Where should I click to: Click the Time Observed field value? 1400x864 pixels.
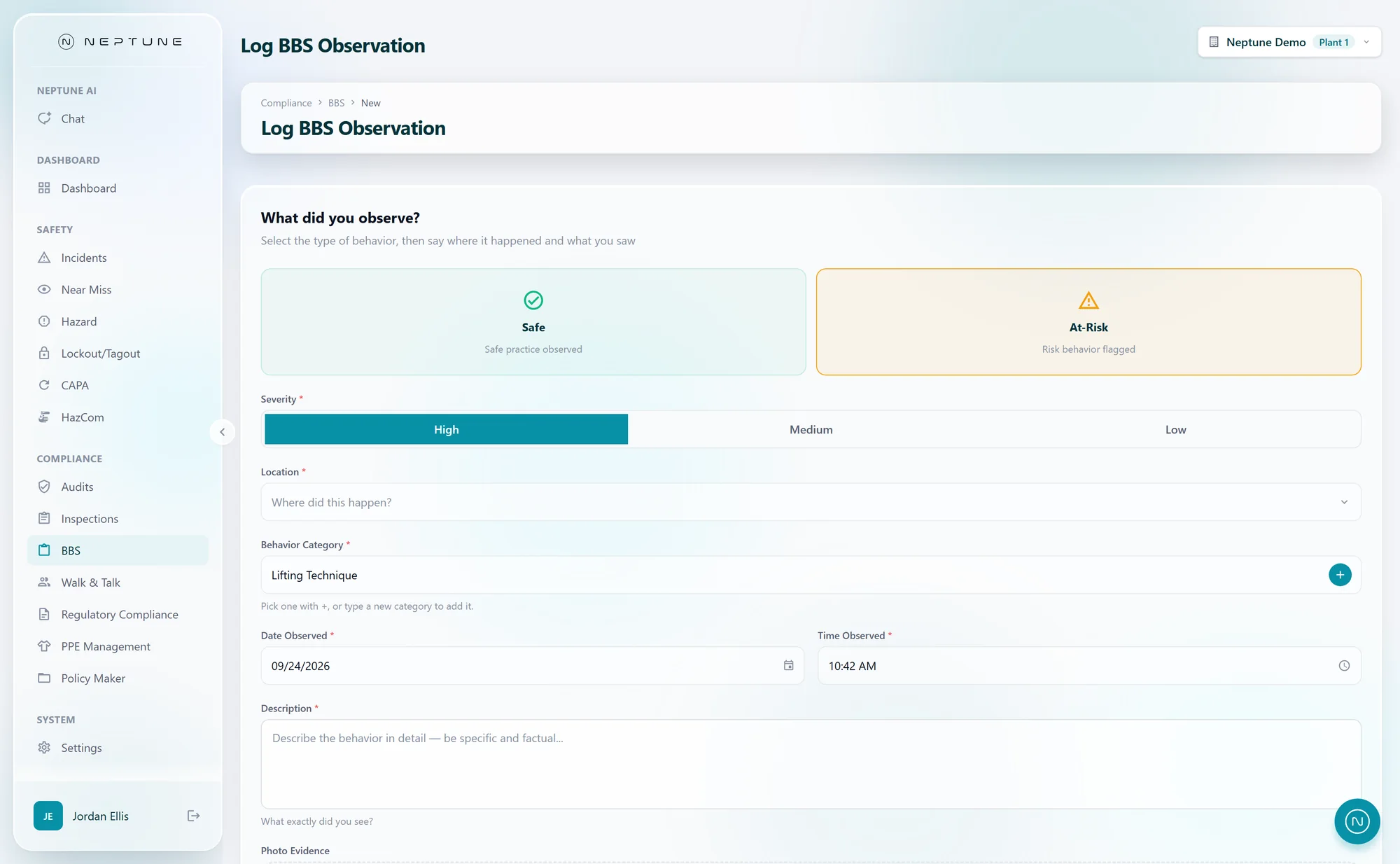click(x=852, y=666)
